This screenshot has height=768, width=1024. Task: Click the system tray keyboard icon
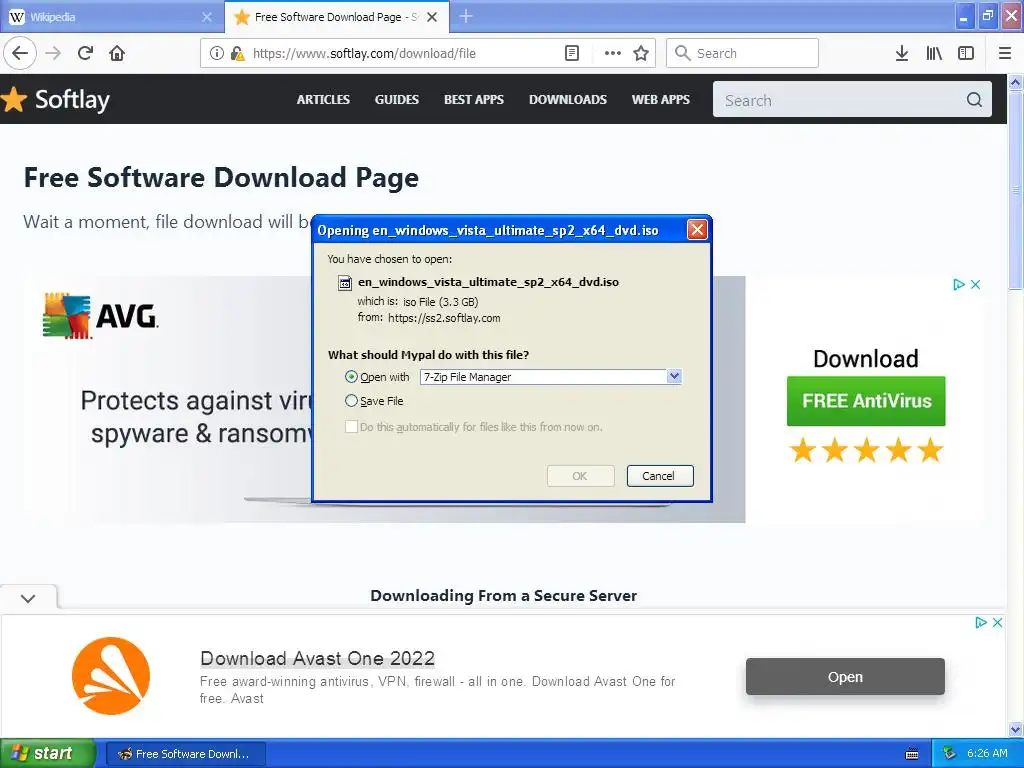pos(912,754)
